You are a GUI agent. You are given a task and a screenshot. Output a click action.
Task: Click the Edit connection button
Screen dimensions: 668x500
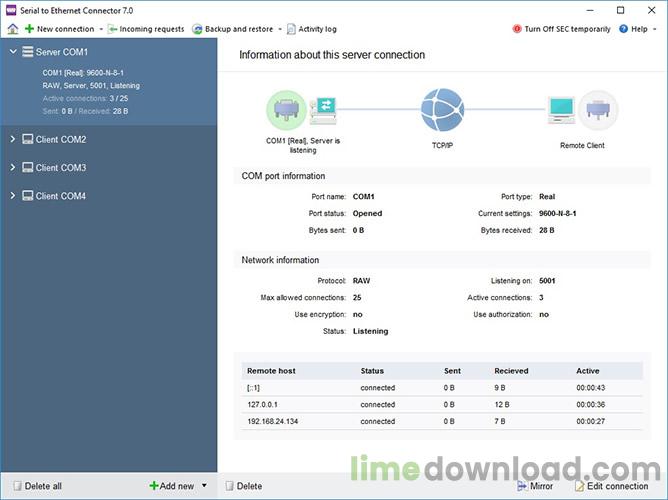coord(611,486)
